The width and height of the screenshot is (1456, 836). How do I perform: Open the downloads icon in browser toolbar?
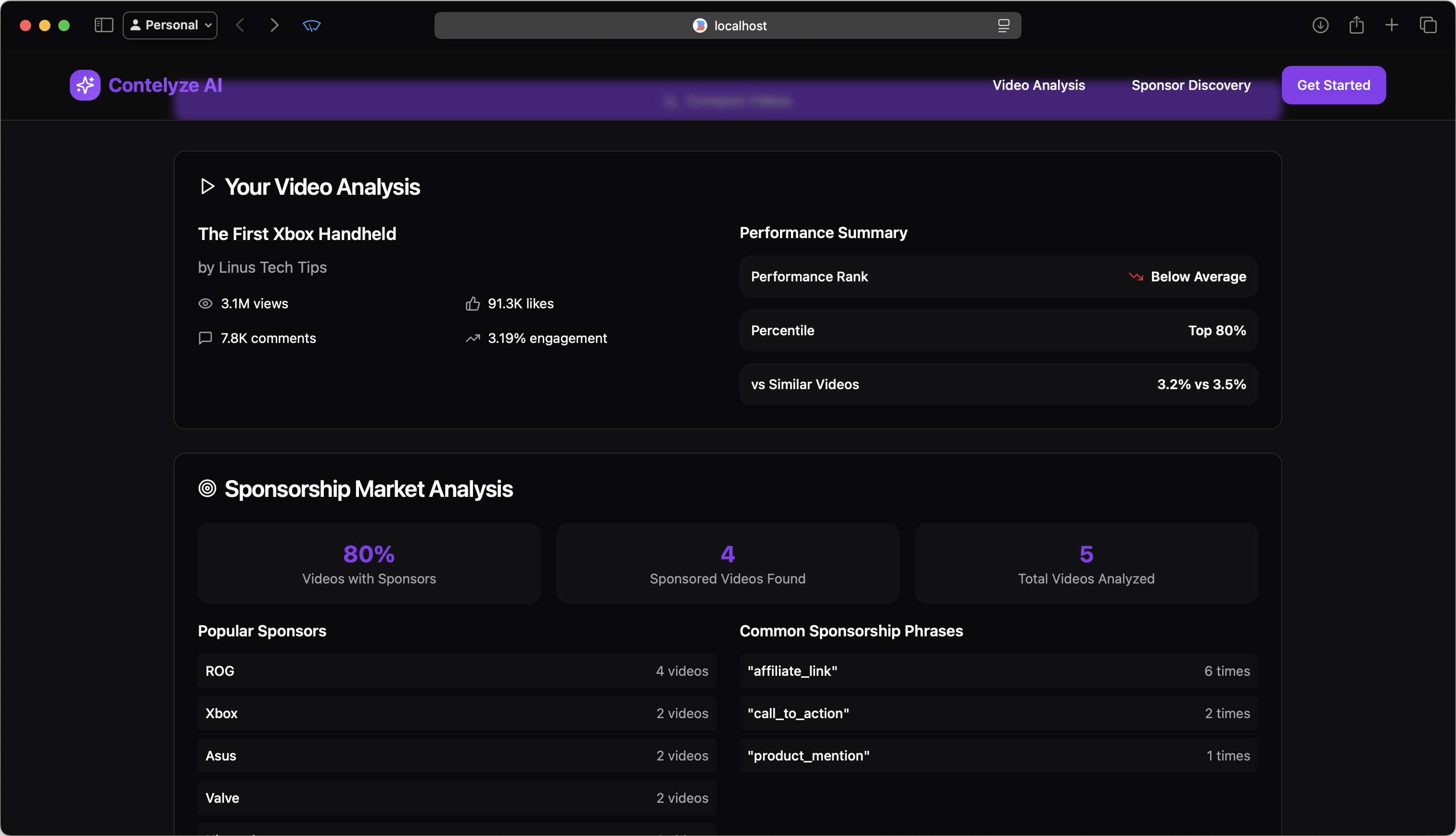(1320, 25)
